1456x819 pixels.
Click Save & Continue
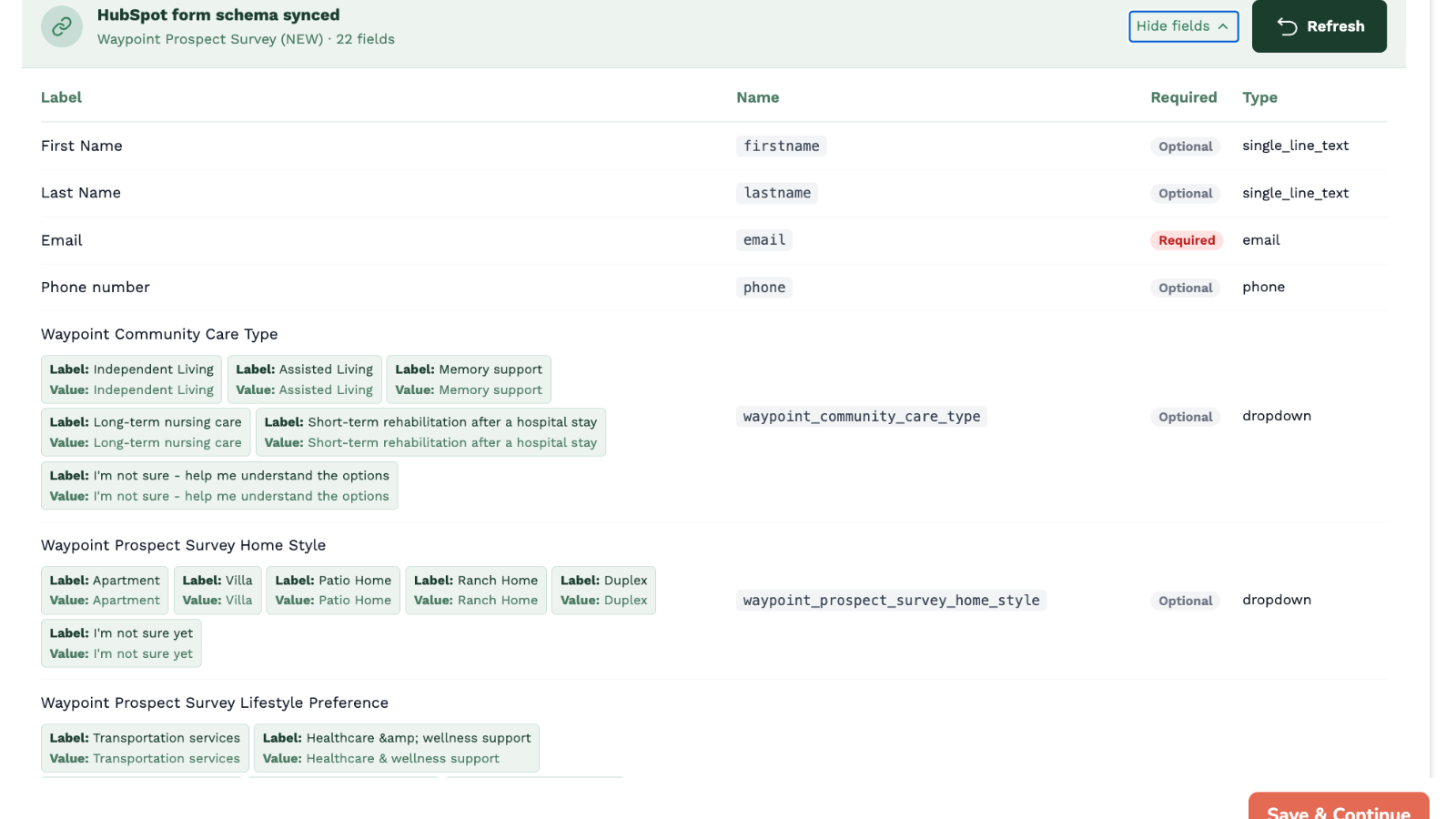coord(1339,807)
